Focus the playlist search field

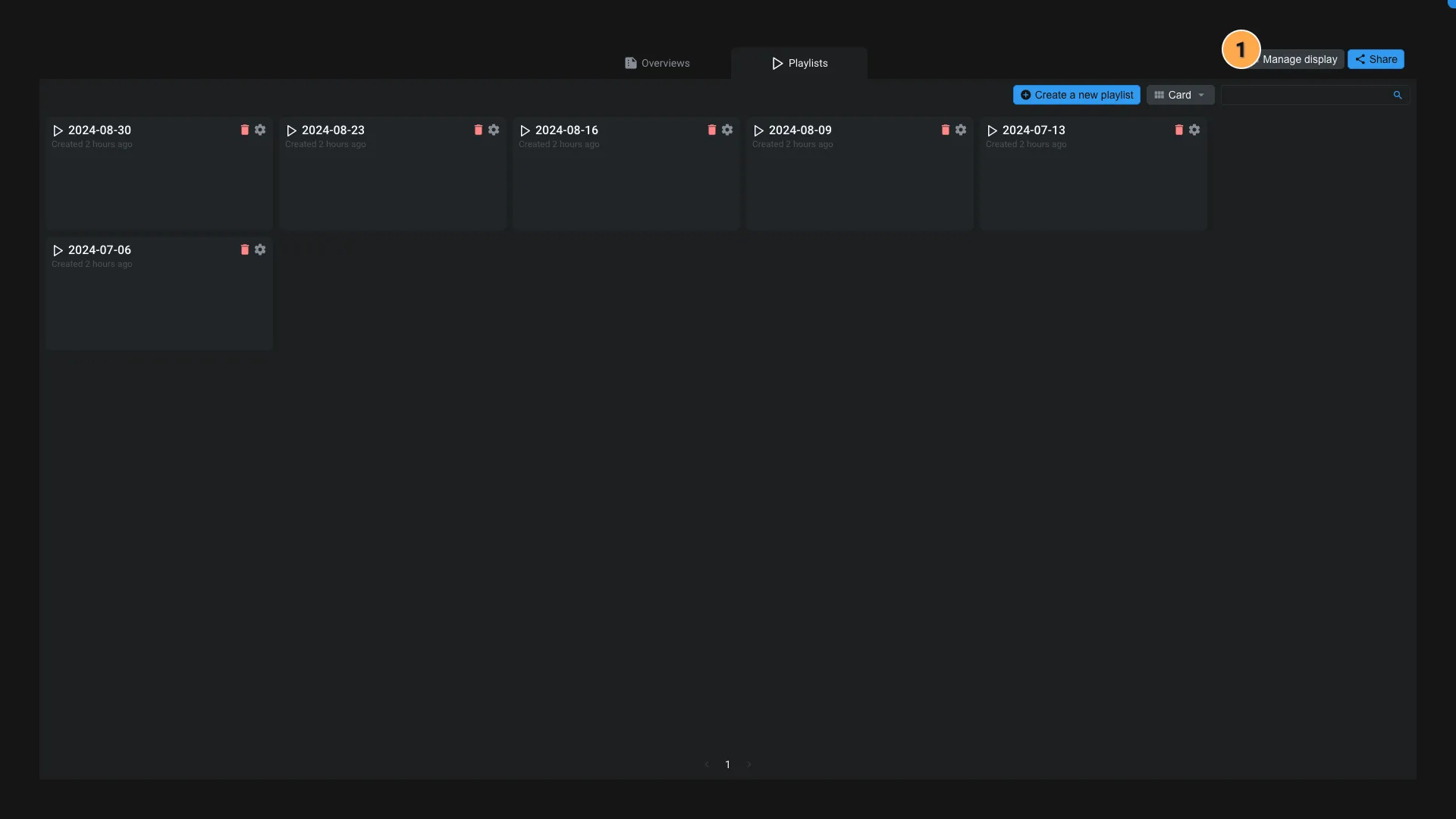coord(1304,95)
